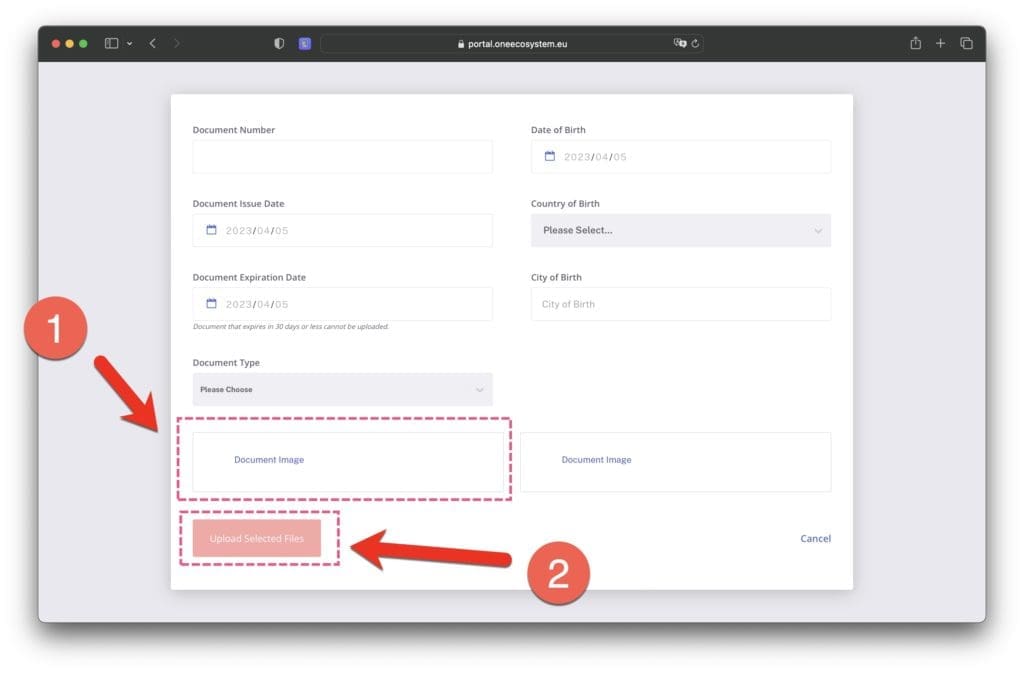Click the Document Expiration Date field
Screen dimensions: 1024x673
pos(342,304)
